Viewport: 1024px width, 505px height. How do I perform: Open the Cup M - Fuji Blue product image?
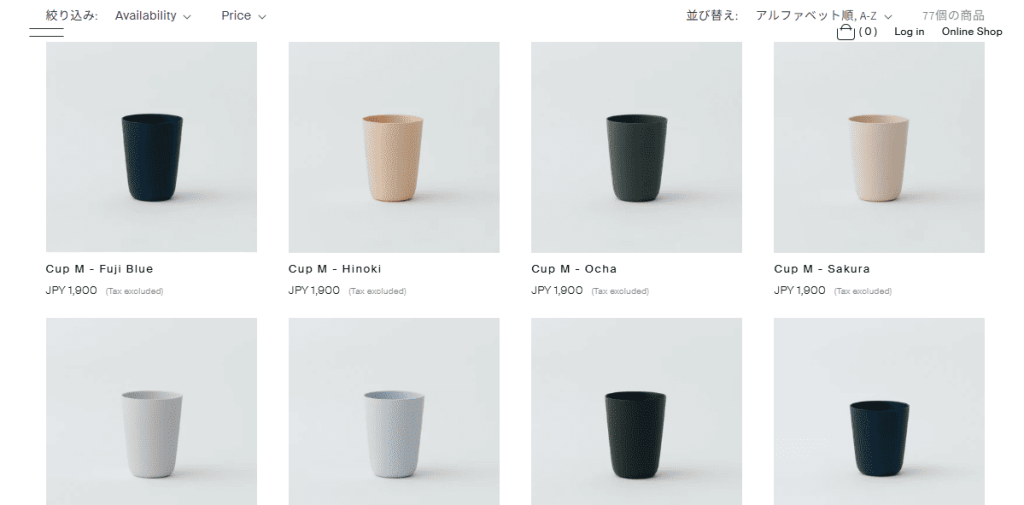[152, 147]
